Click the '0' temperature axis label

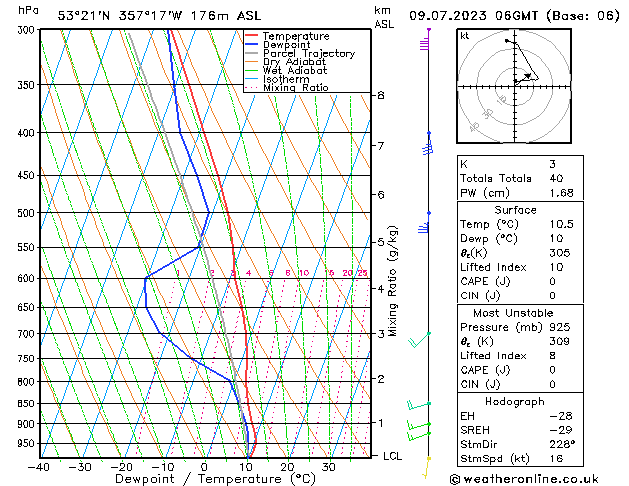click(x=204, y=467)
